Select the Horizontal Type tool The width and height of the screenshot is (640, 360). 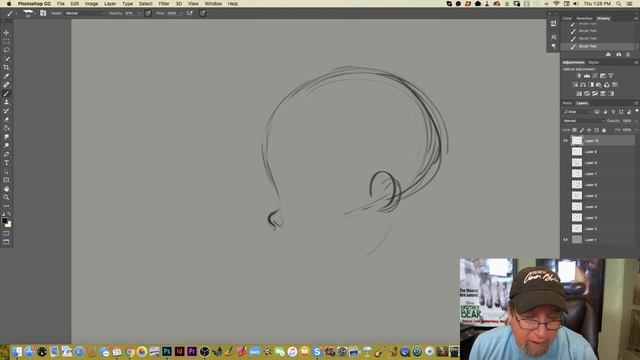pos(6,163)
